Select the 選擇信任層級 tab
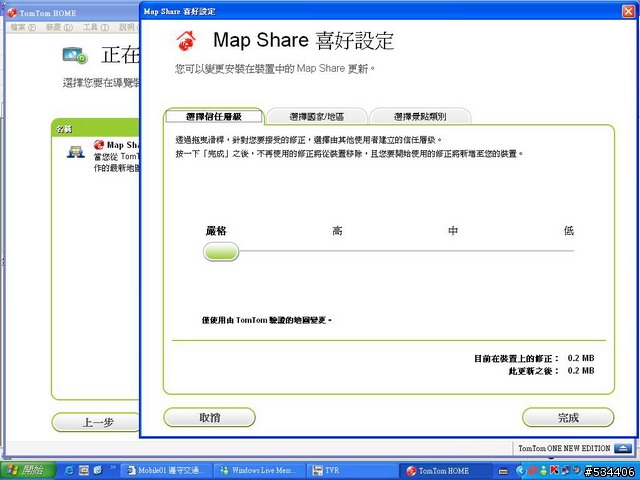This screenshot has height=480, width=640. click(214, 117)
